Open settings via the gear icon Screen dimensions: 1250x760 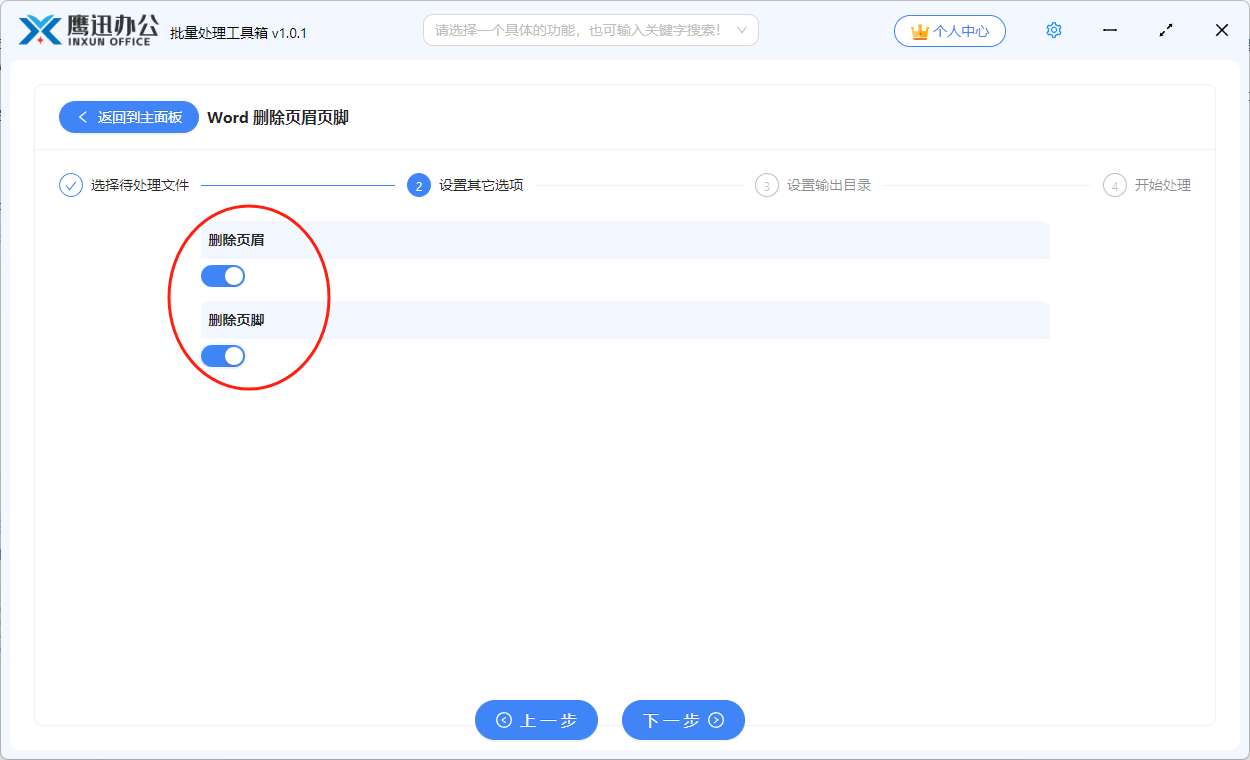pos(1053,30)
